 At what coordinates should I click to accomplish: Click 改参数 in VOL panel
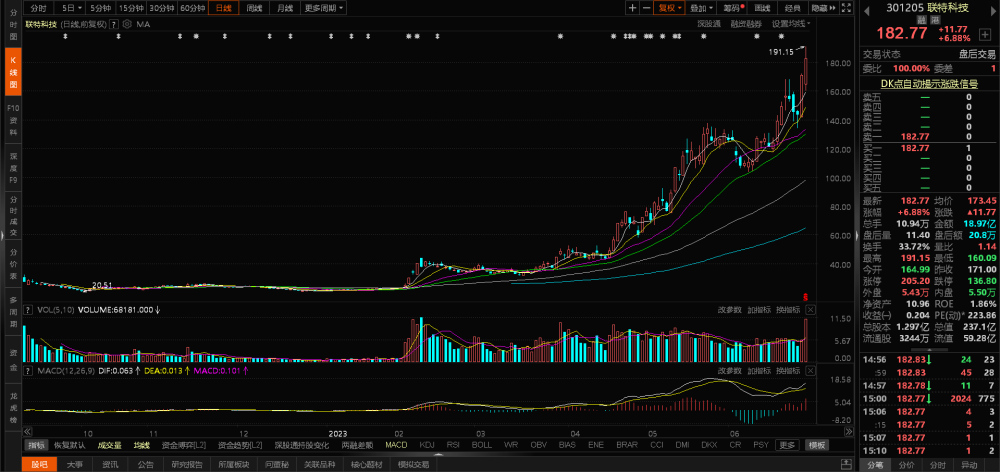[730, 310]
